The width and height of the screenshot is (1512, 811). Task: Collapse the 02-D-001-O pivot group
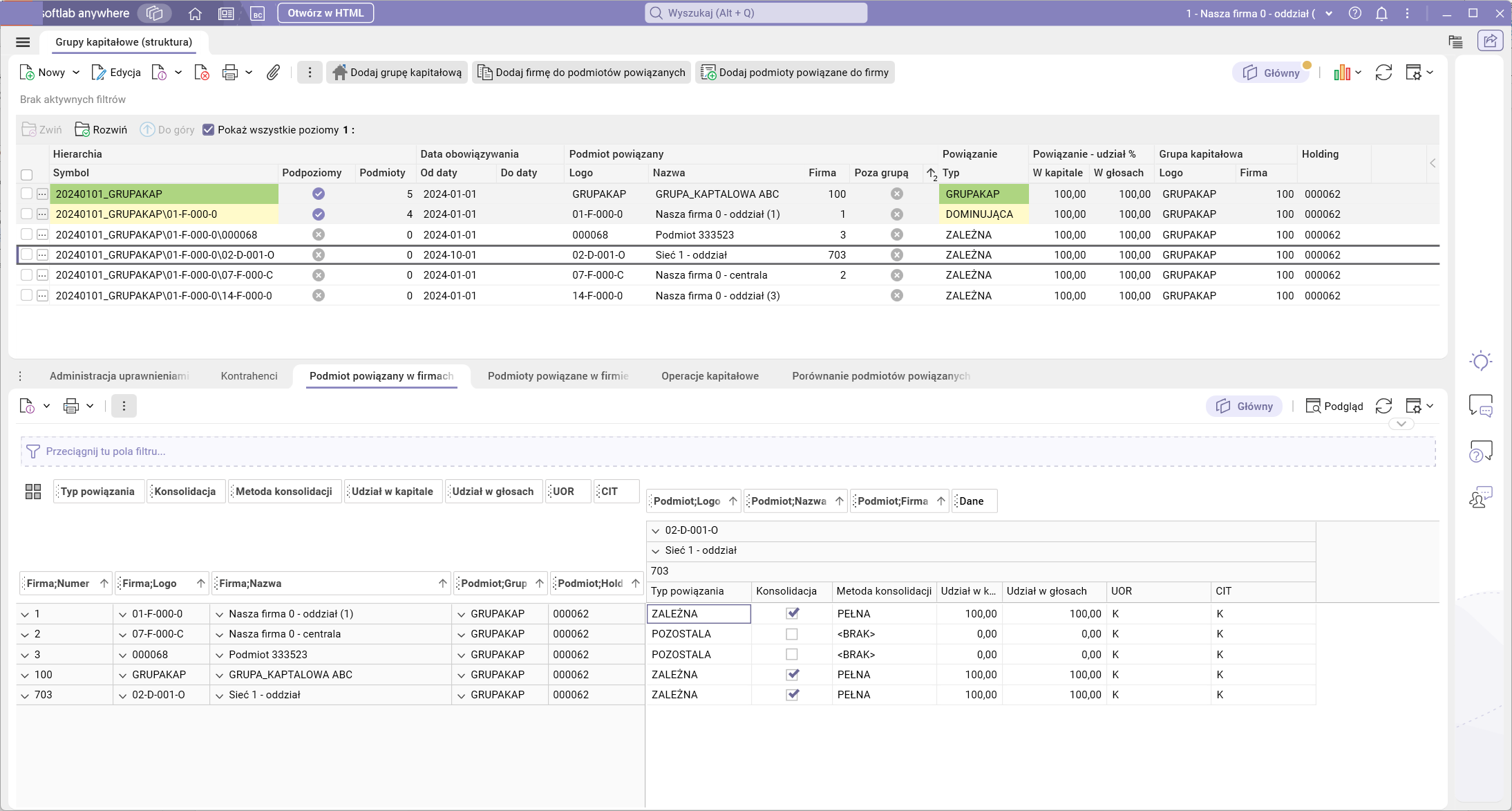656,530
